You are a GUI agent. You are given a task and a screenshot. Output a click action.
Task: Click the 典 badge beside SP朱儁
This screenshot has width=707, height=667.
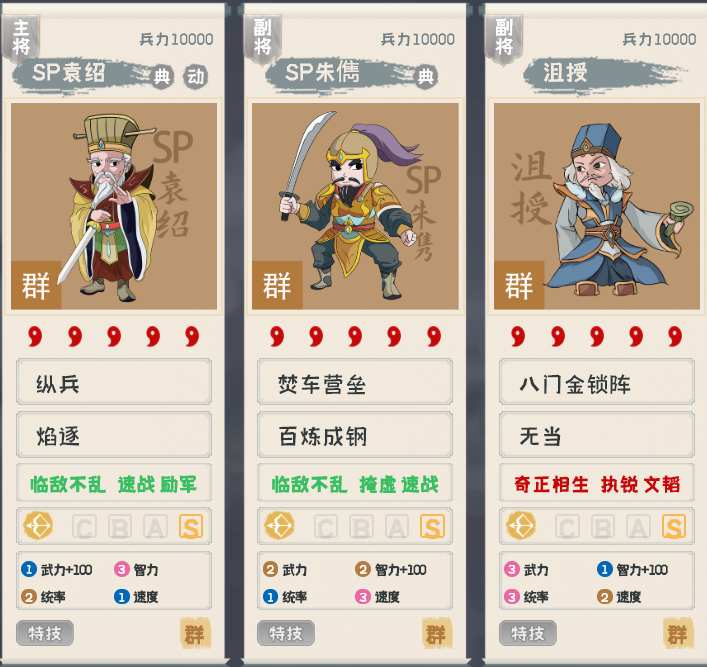pyautogui.click(x=425, y=77)
